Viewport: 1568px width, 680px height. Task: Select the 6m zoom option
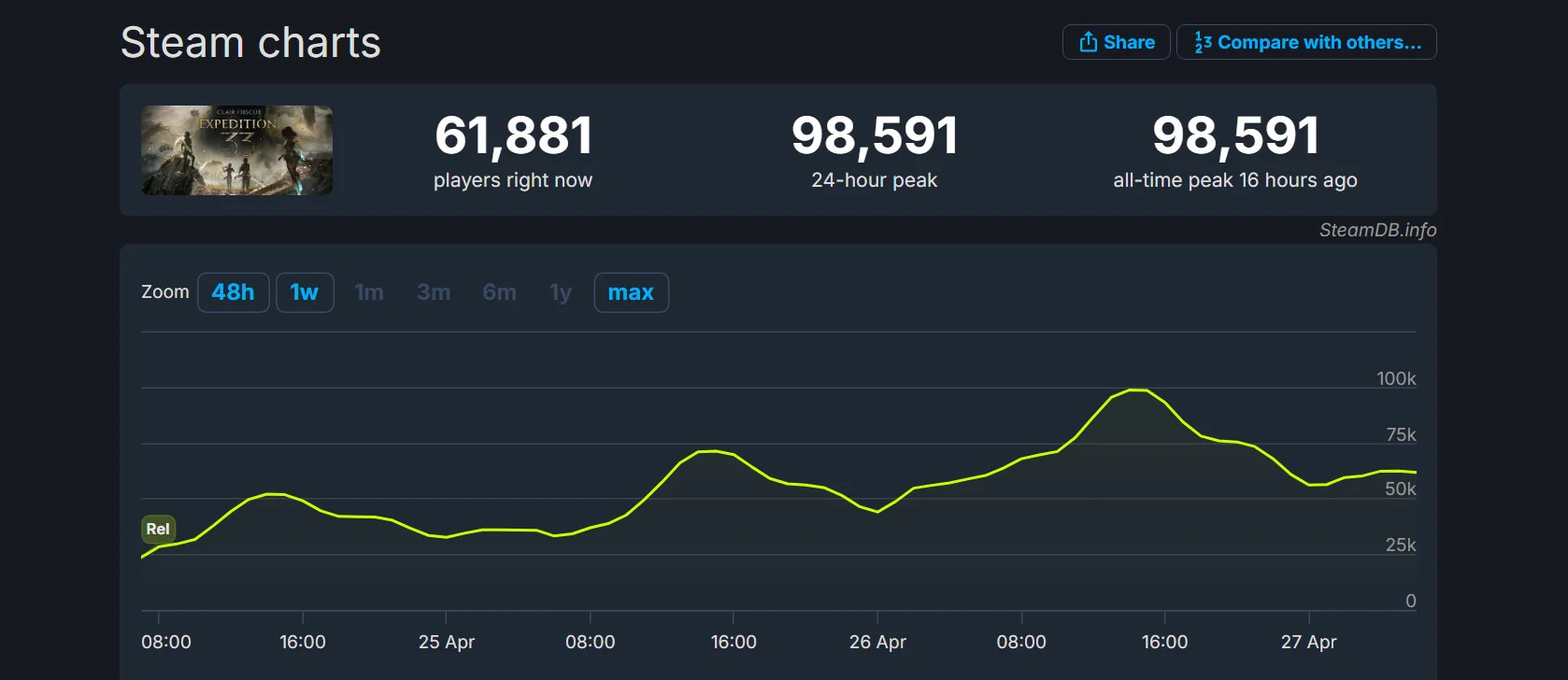(499, 292)
